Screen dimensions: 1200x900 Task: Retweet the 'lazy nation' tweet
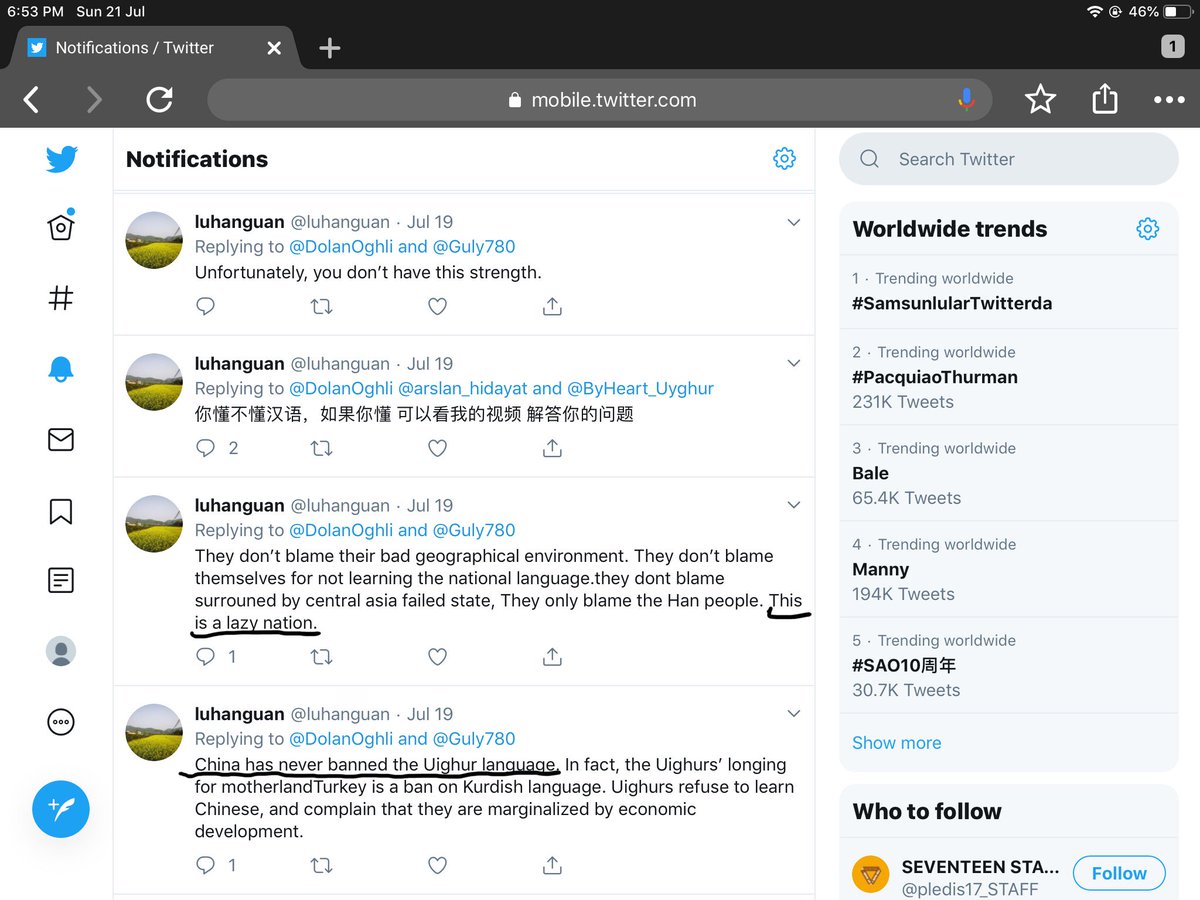point(321,656)
